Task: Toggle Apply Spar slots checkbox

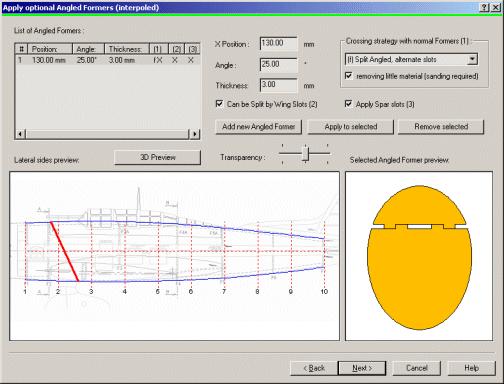Action: pos(348,104)
